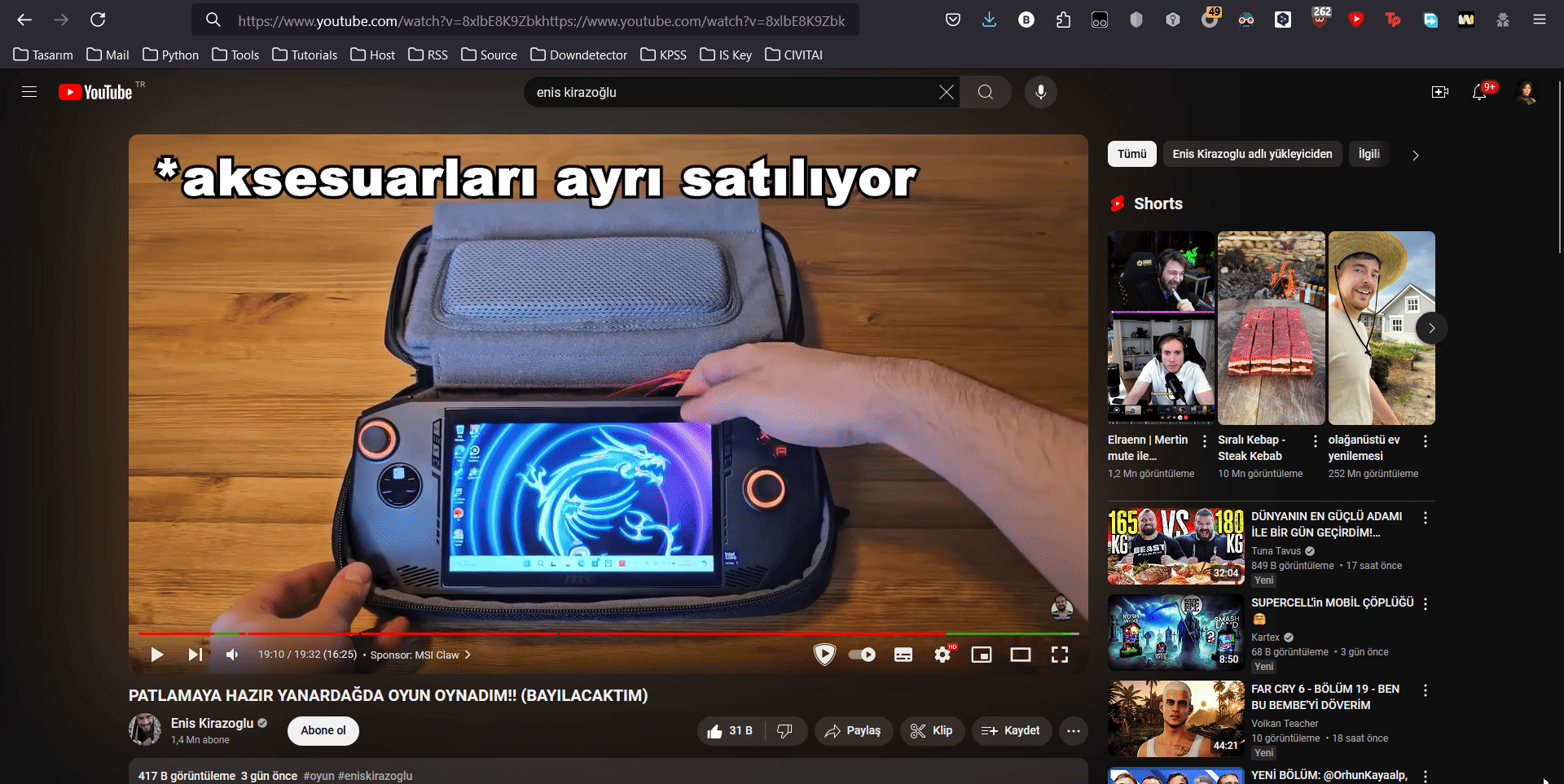This screenshot has height=784, width=1564.
Task: Open the Pocket save icon in toolbar
Action: click(x=953, y=20)
